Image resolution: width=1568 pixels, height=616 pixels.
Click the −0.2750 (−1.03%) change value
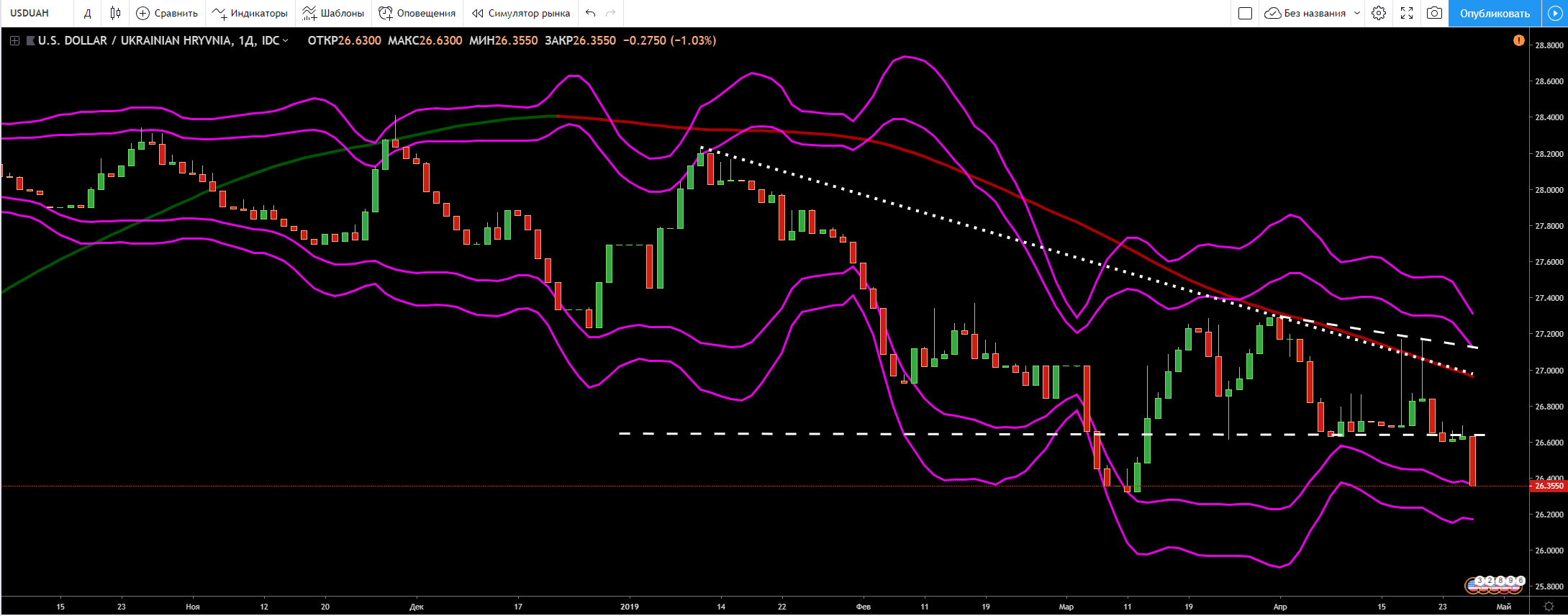tap(669, 40)
